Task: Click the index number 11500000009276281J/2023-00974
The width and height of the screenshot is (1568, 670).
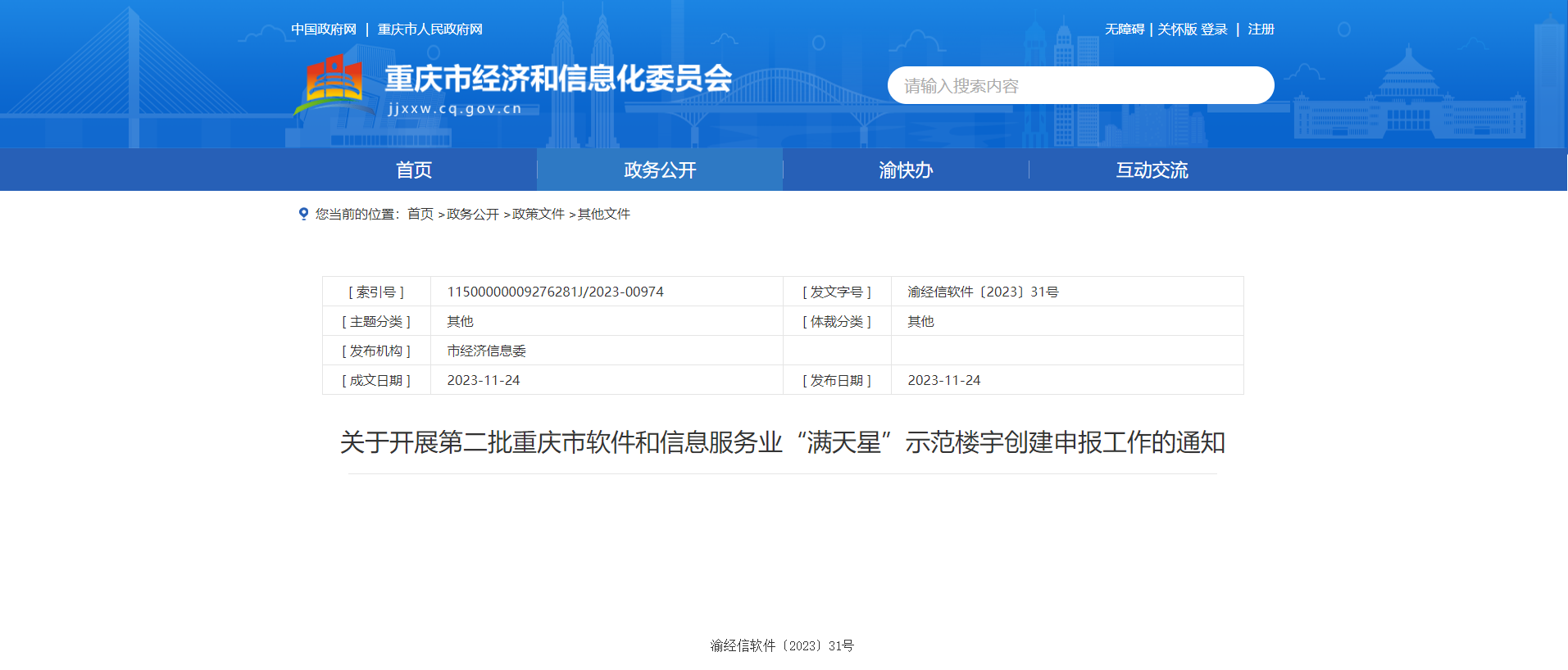Action: click(x=555, y=292)
